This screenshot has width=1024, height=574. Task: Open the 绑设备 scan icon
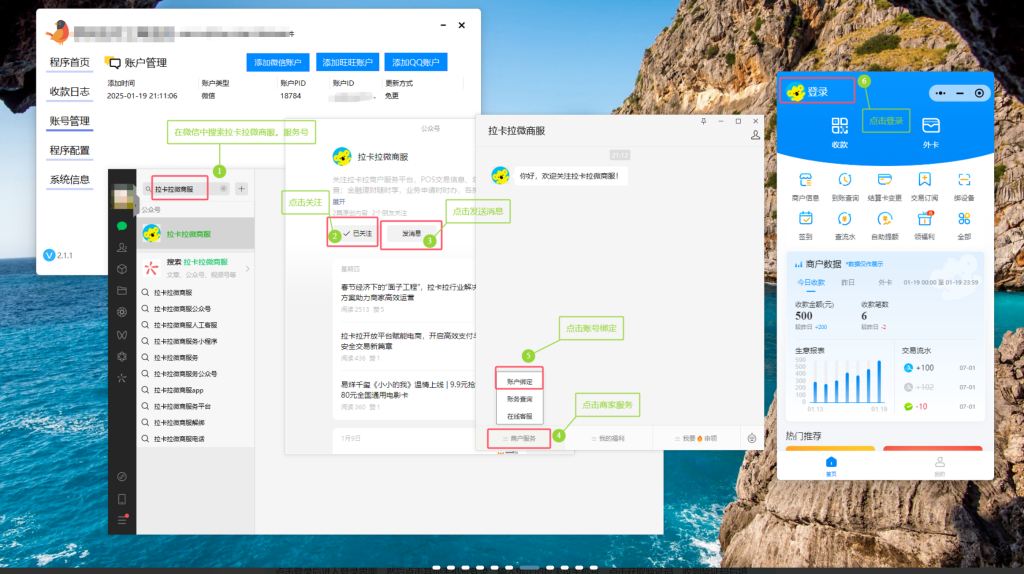[964, 180]
